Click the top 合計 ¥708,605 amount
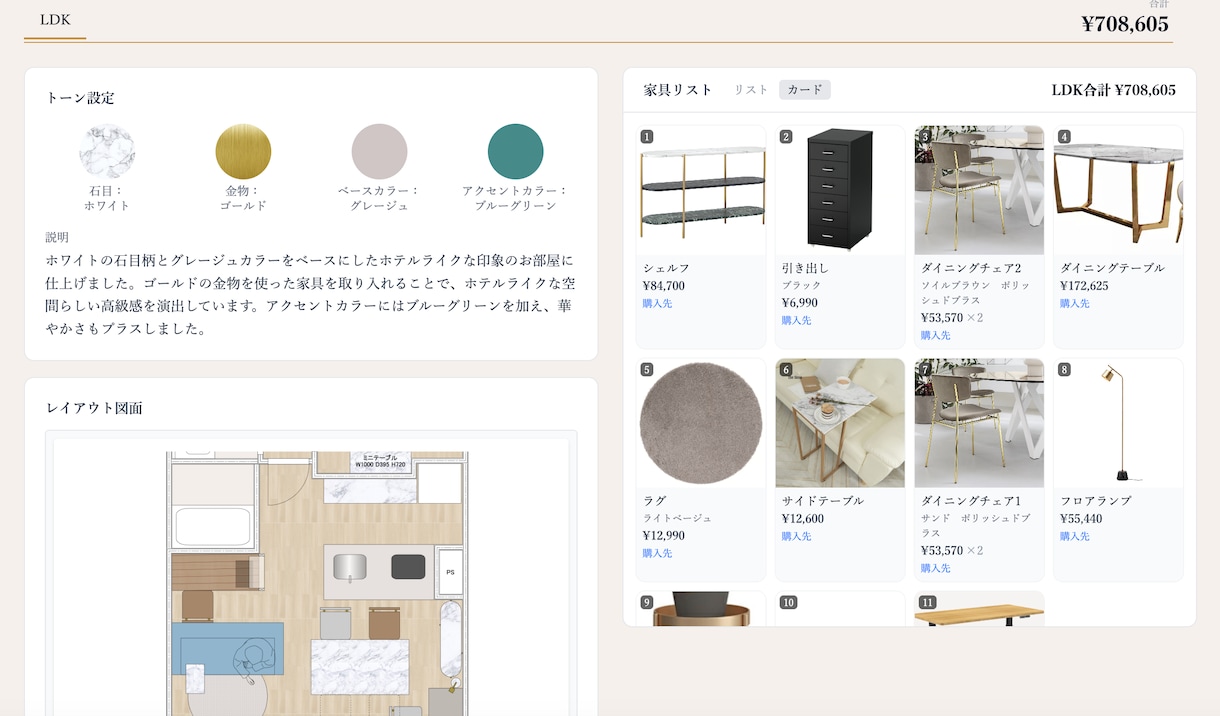 point(1125,24)
